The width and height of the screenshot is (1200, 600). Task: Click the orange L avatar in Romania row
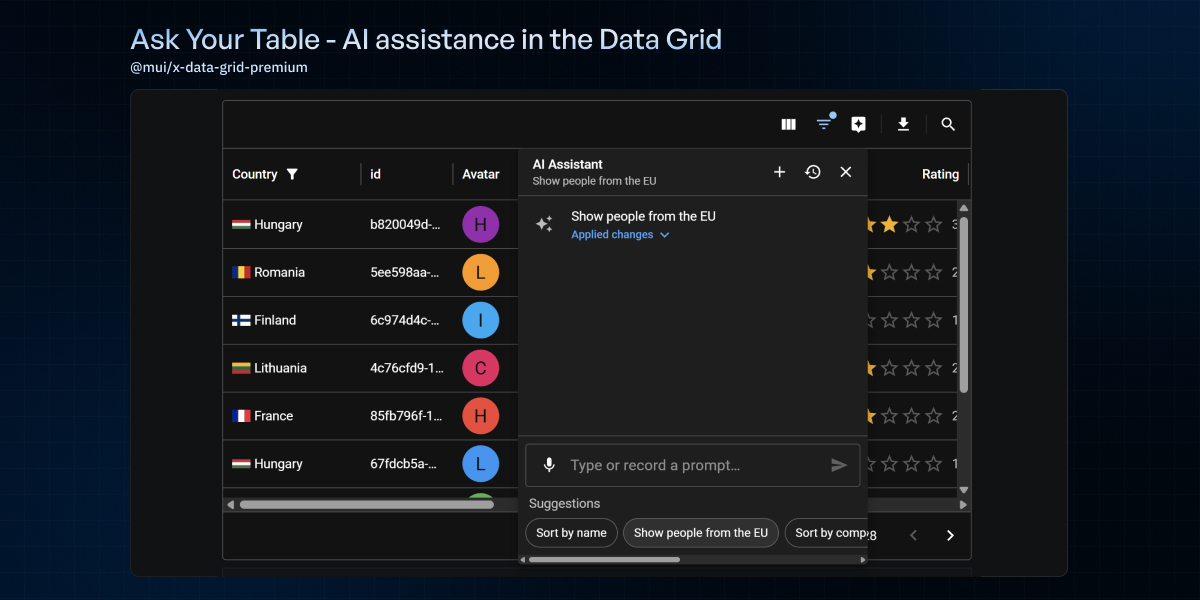(480, 272)
